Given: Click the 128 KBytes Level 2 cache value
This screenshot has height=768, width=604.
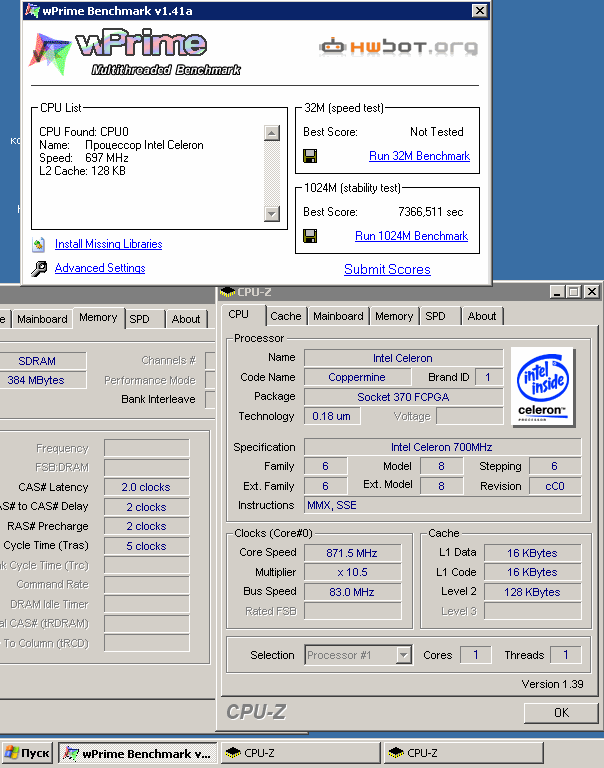Looking at the screenshot, I should pyautogui.click(x=532, y=592).
